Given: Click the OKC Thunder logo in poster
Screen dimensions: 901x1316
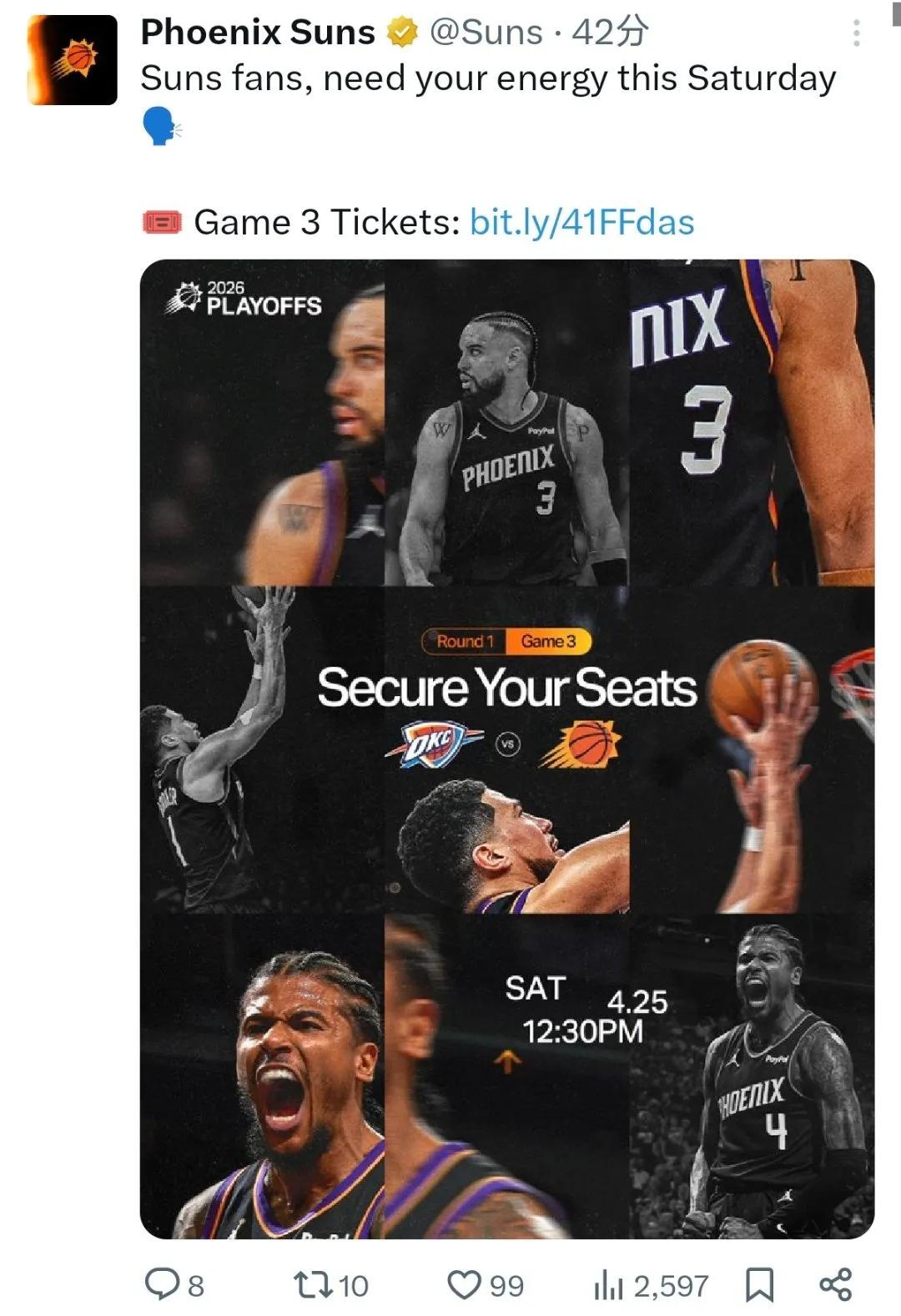Looking at the screenshot, I should coord(433,744).
